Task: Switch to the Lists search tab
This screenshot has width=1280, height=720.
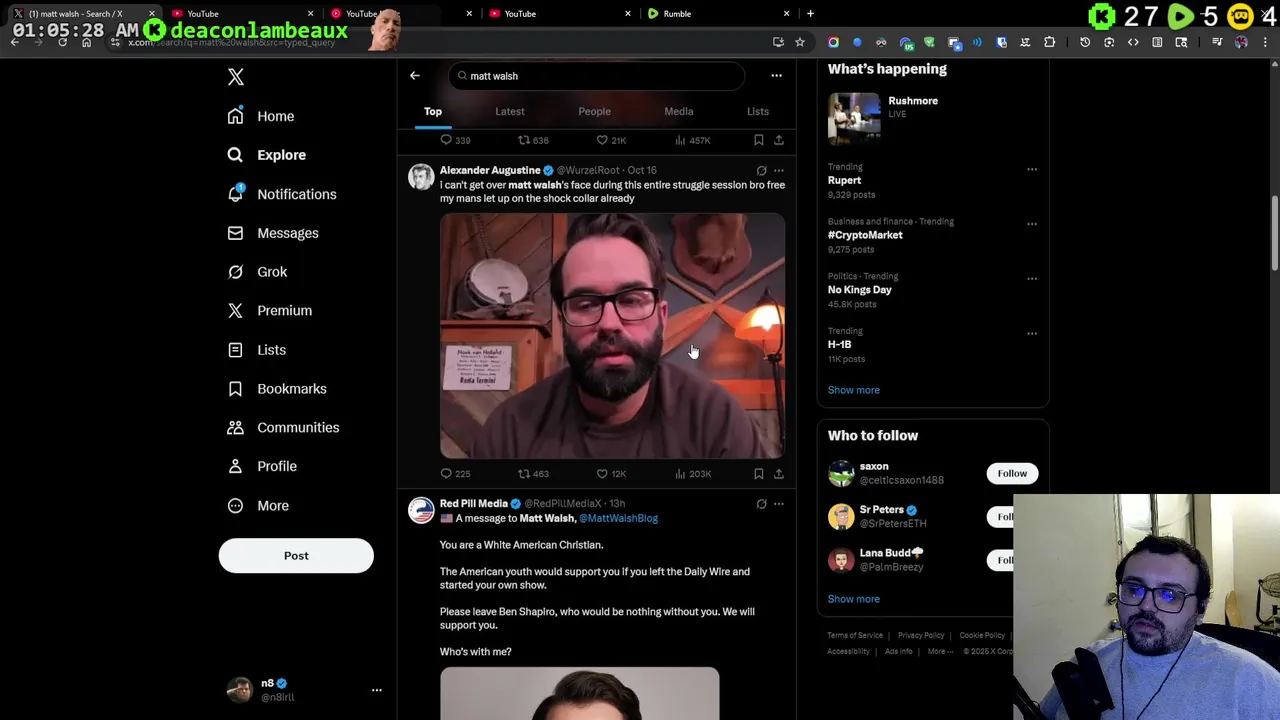Action: (x=758, y=111)
